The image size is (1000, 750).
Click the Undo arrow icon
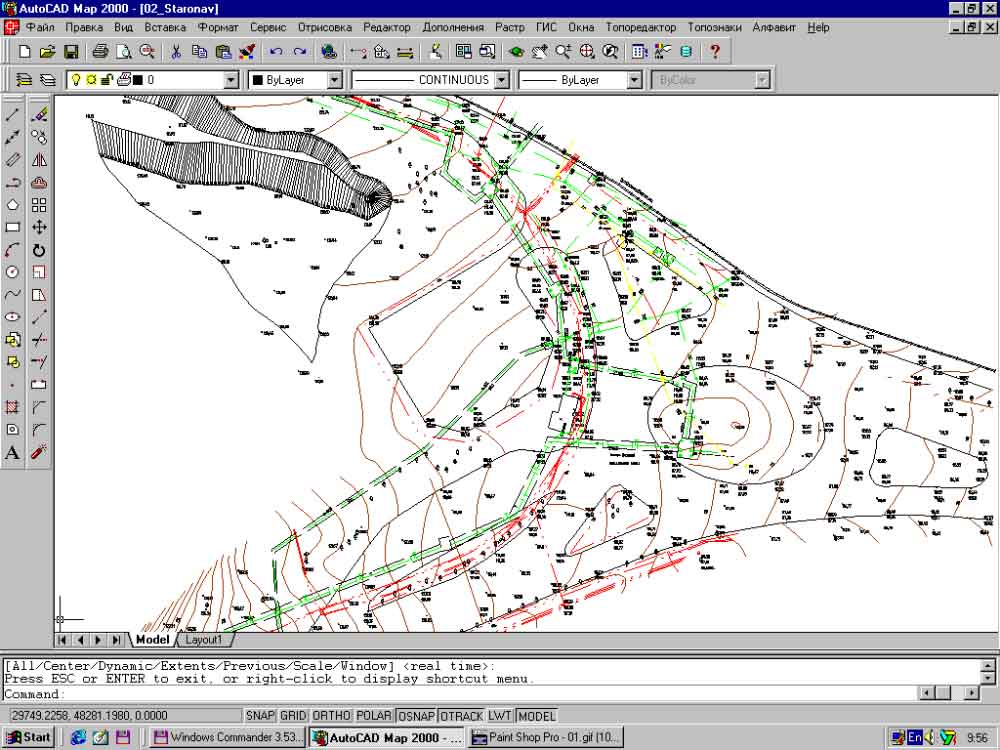pyautogui.click(x=276, y=52)
